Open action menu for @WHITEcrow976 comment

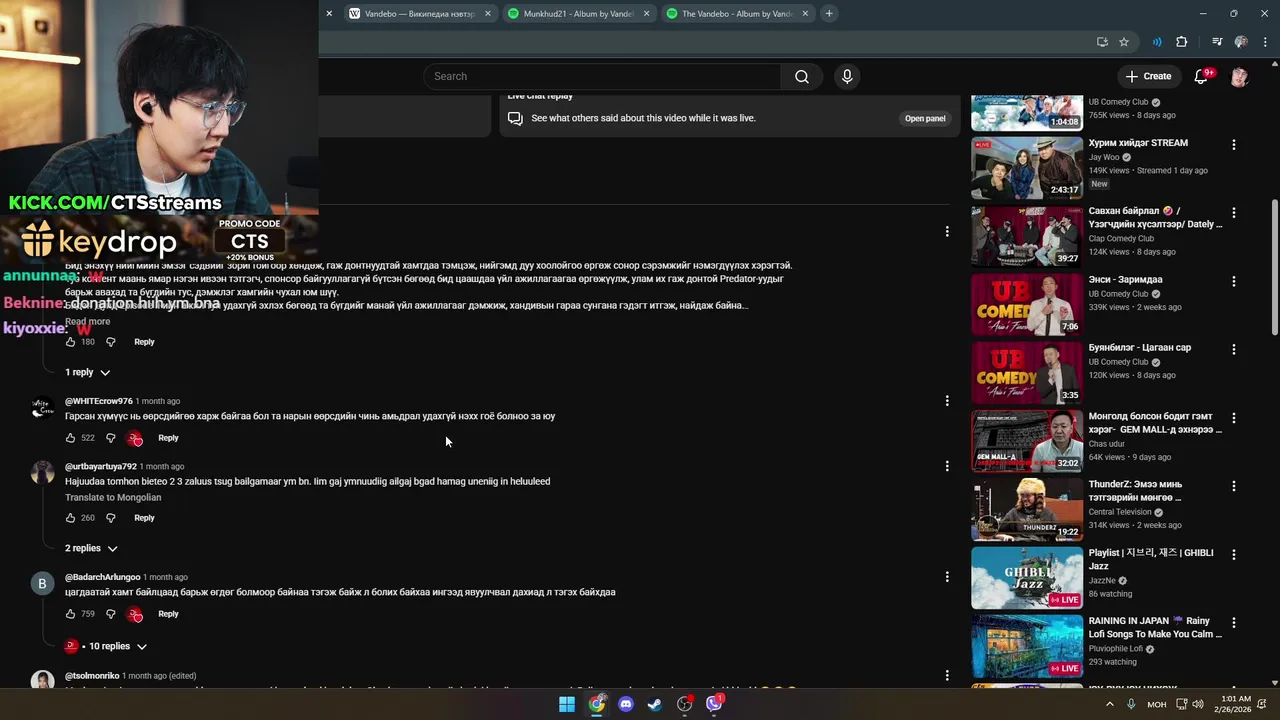tap(947, 401)
